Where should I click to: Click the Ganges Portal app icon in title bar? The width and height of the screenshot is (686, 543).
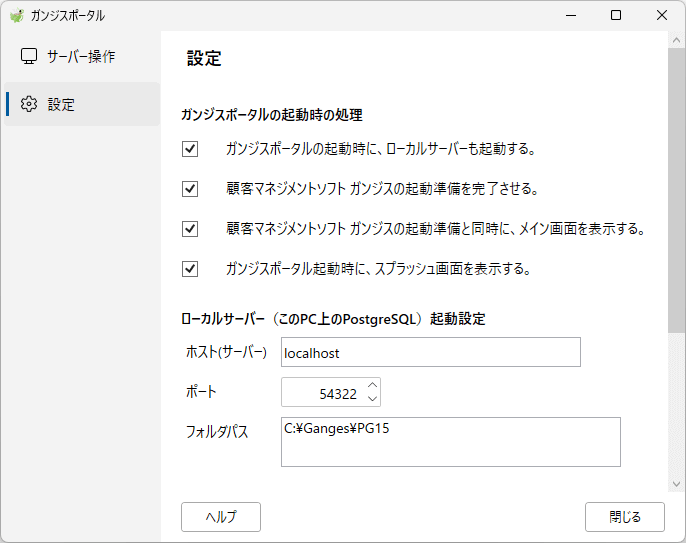[17, 16]
